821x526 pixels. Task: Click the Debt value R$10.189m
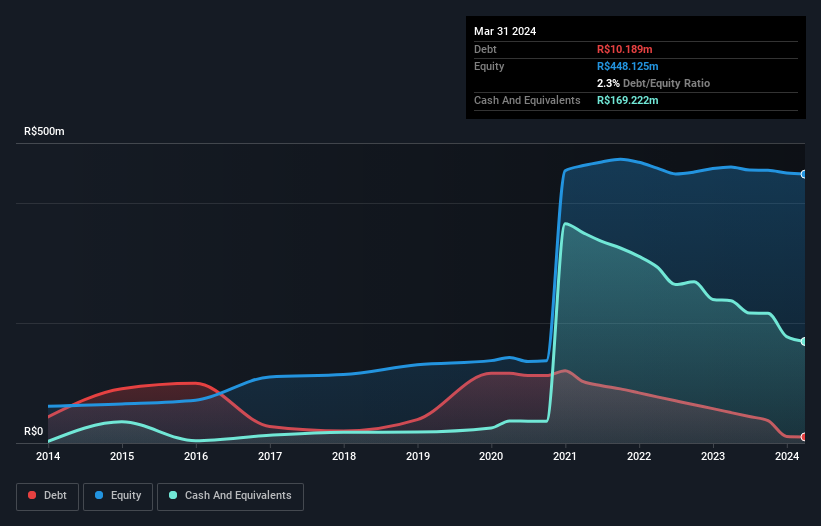point(625,49)
